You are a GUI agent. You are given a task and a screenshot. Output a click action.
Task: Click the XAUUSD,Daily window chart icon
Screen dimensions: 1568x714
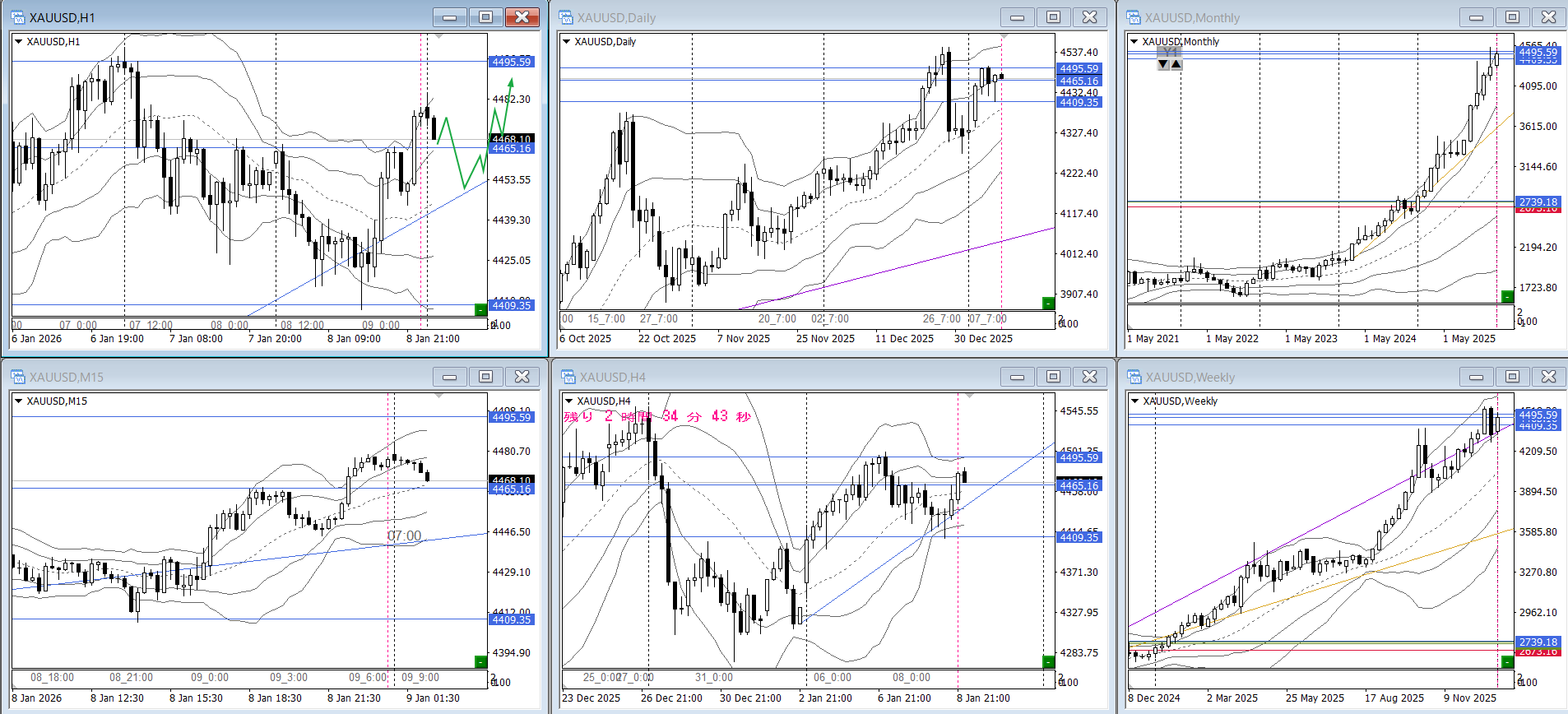point(566,17)
